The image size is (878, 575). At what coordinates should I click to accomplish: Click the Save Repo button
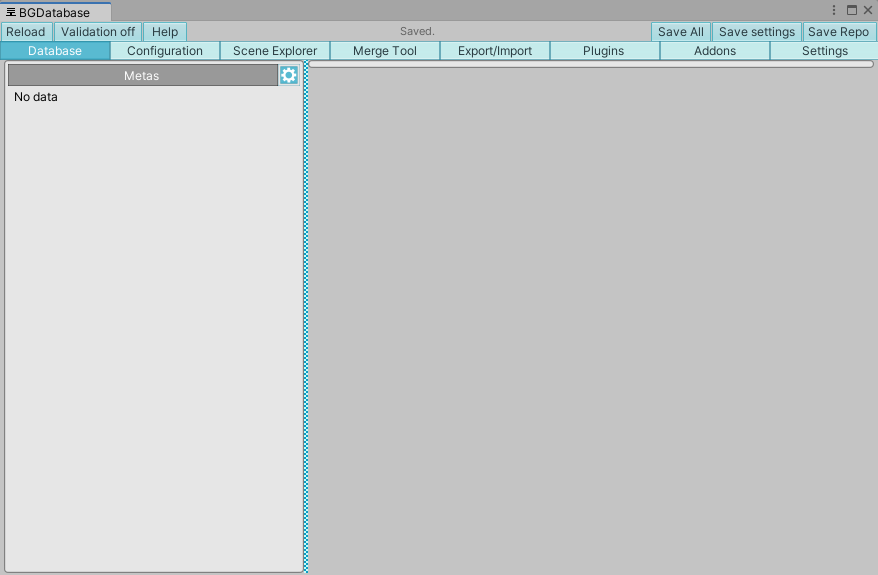click(x=838, y=32)
